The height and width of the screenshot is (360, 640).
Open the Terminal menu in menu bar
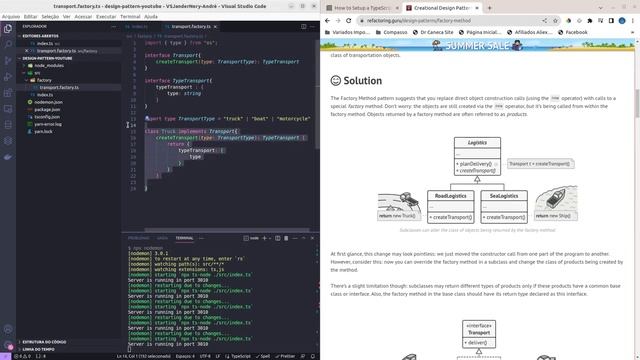pyautogui.click(x=130, y=17)
